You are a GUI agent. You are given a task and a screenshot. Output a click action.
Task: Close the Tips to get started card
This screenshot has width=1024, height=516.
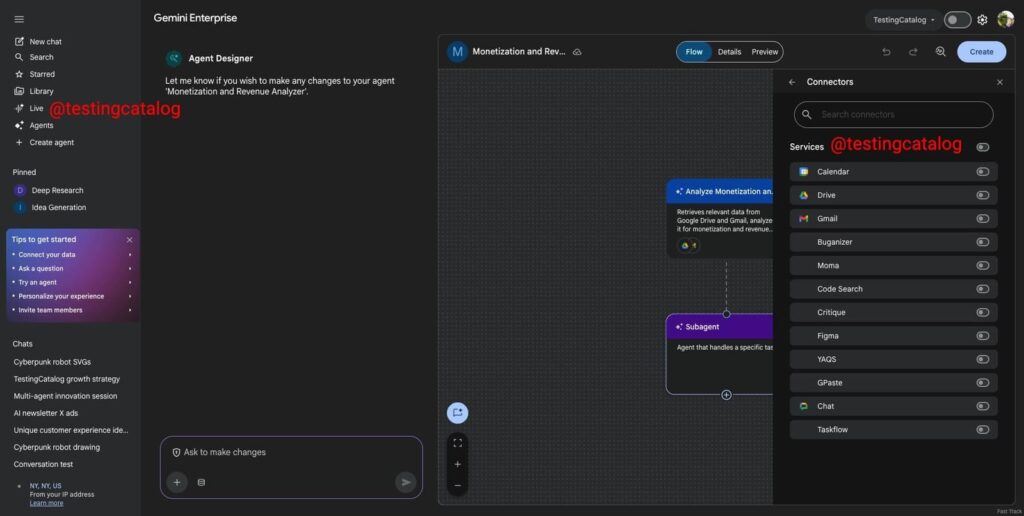click(129, 240)
